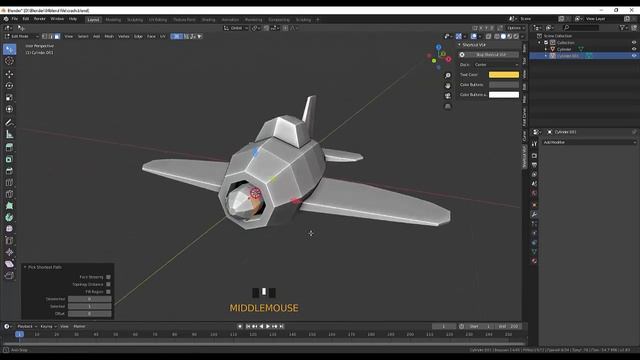
Task: Click the yellow Text Color swatch
Action: coord(504,75)
